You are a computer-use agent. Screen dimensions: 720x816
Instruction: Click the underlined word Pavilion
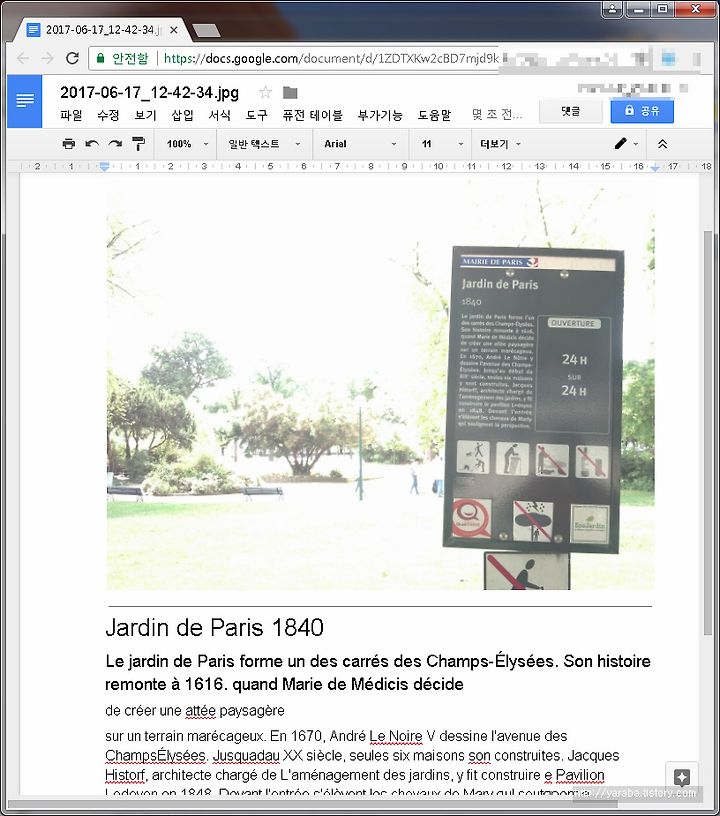580,775
